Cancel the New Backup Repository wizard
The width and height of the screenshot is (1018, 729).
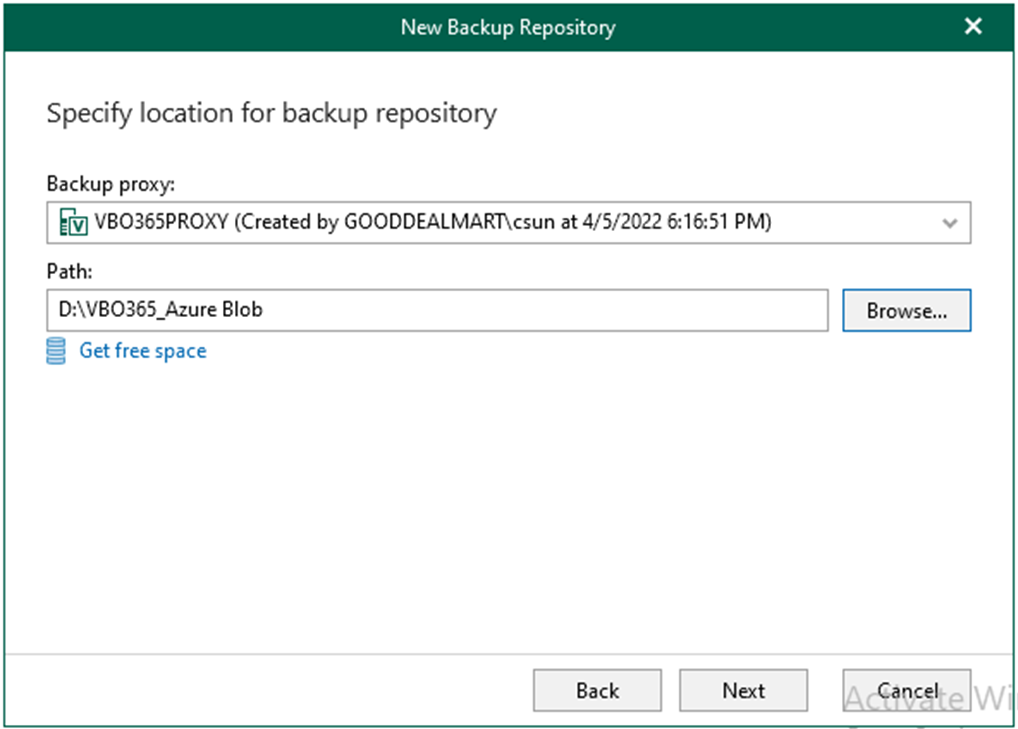tap(906, 691)
